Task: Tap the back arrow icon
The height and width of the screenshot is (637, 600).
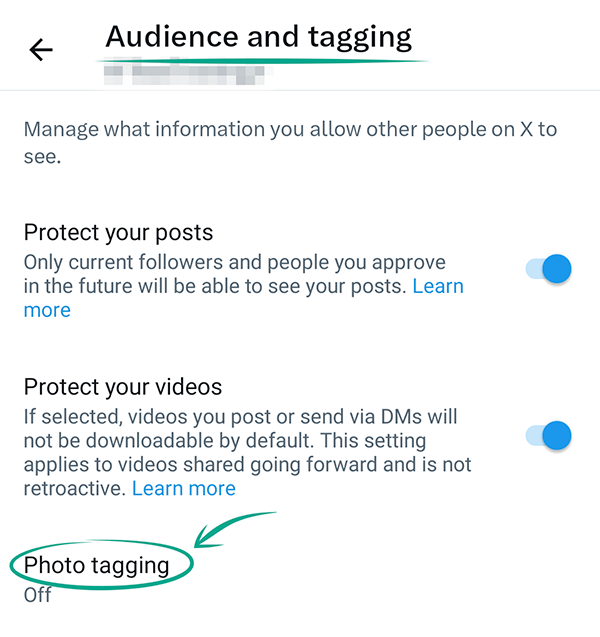Action: click(x=41, y=49)
